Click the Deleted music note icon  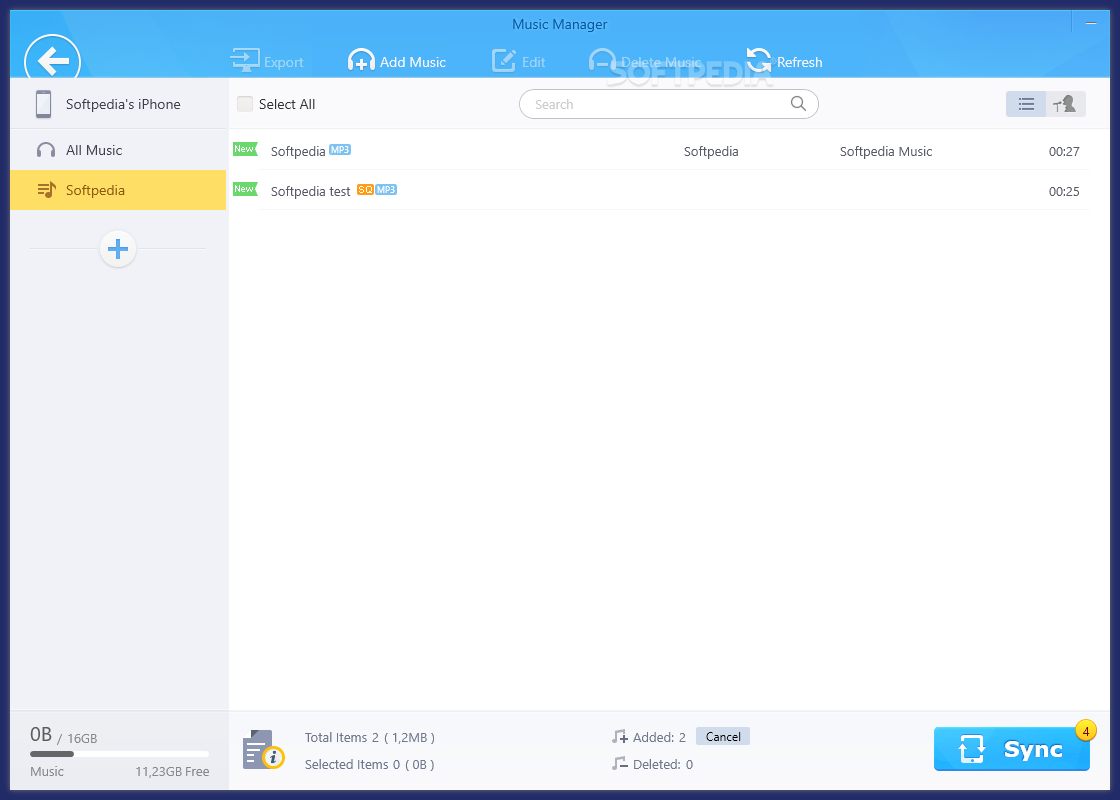[x=619, y=764]
